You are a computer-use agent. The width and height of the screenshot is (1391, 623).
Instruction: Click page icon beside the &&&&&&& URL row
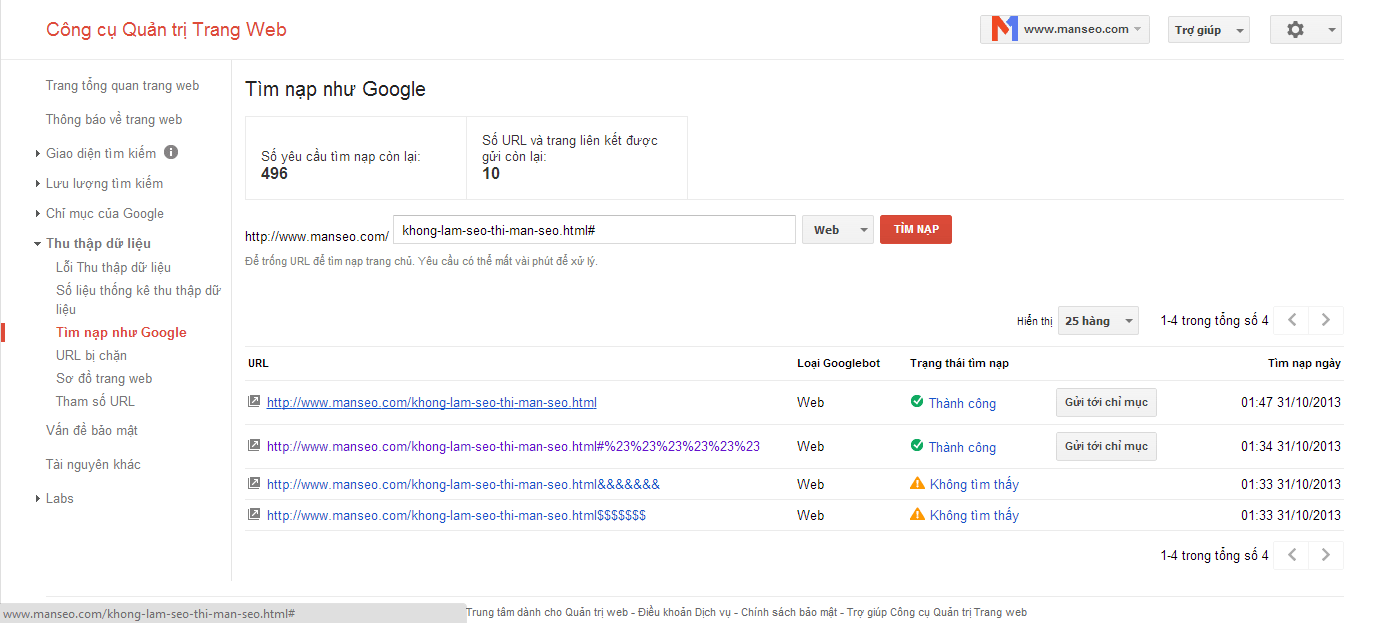pyautogui.click(x=254, y=483)
